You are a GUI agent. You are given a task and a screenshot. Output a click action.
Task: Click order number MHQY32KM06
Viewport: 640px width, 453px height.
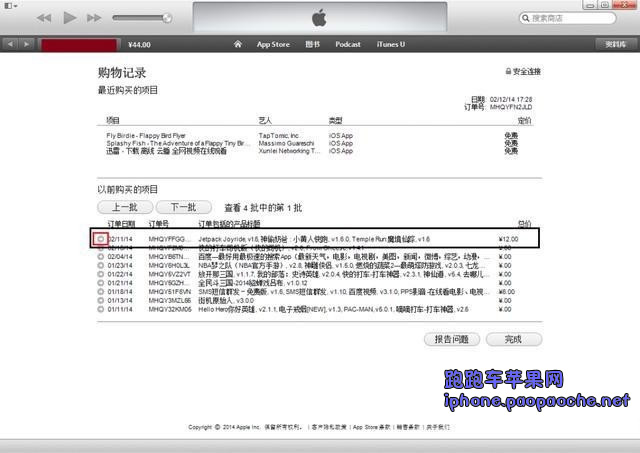tap(170, 309)
